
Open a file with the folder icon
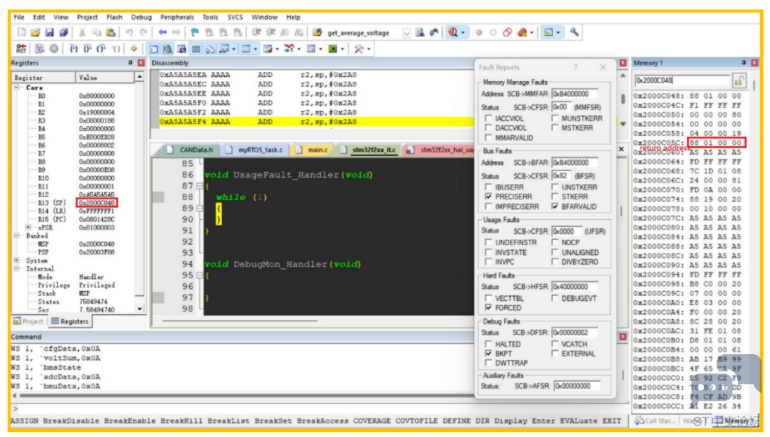35,32
